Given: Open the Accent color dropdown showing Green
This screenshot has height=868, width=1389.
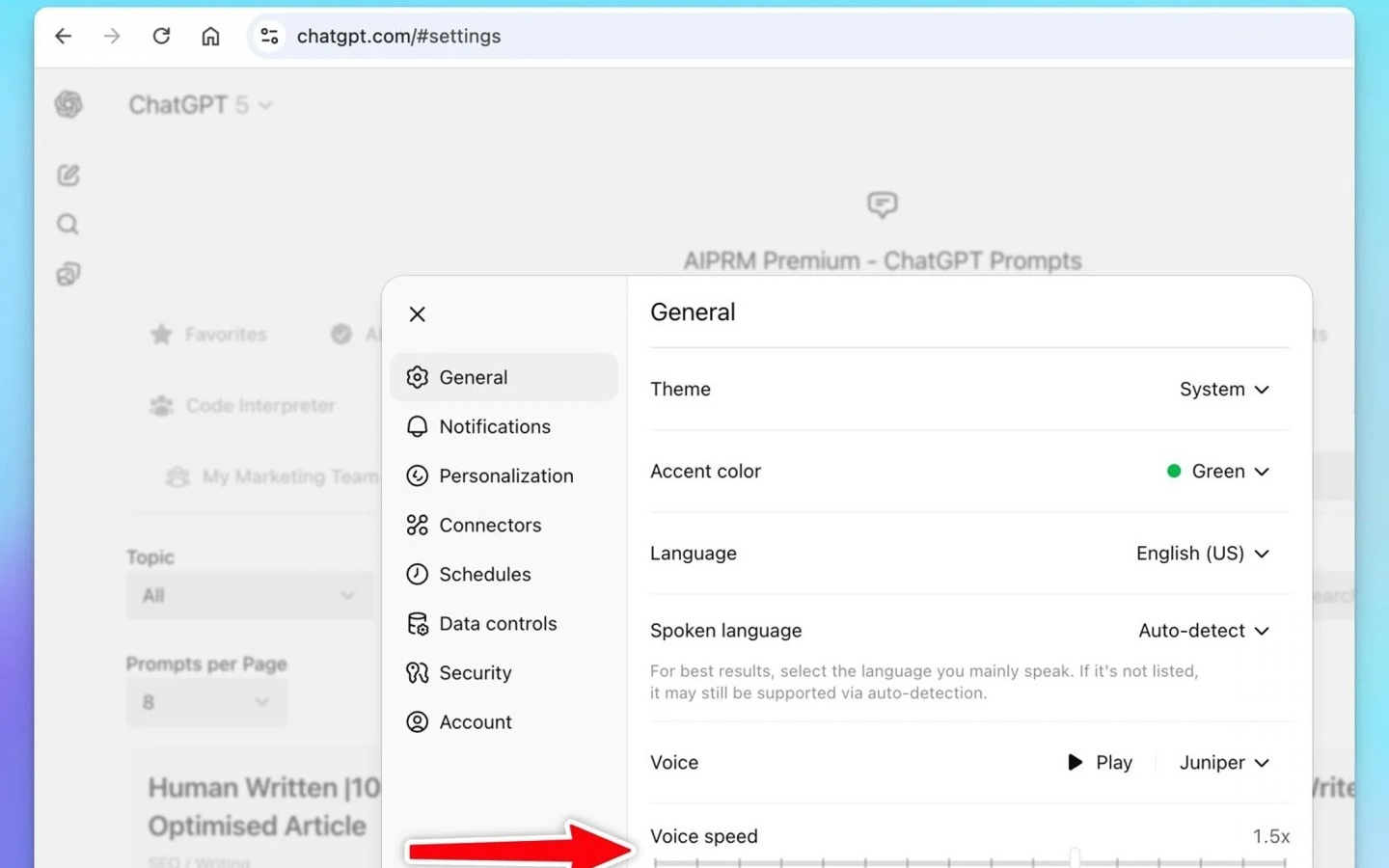Looking at the screenshot, I should [x=1218, y=472].
